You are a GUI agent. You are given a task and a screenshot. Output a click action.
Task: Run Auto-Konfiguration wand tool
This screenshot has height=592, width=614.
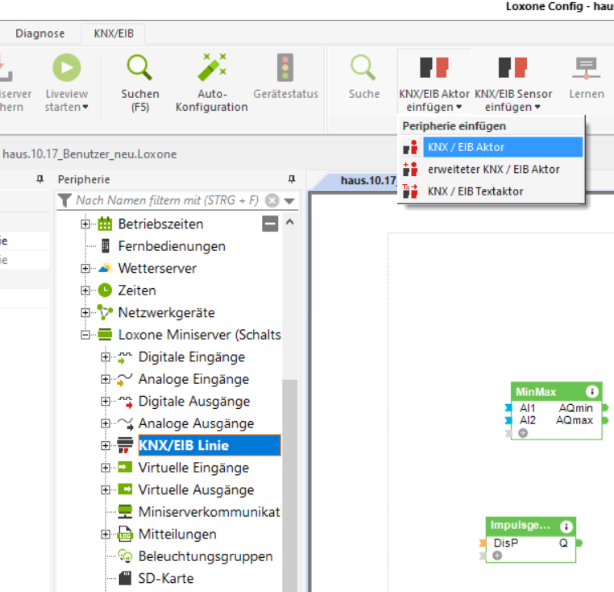(212, 67)
